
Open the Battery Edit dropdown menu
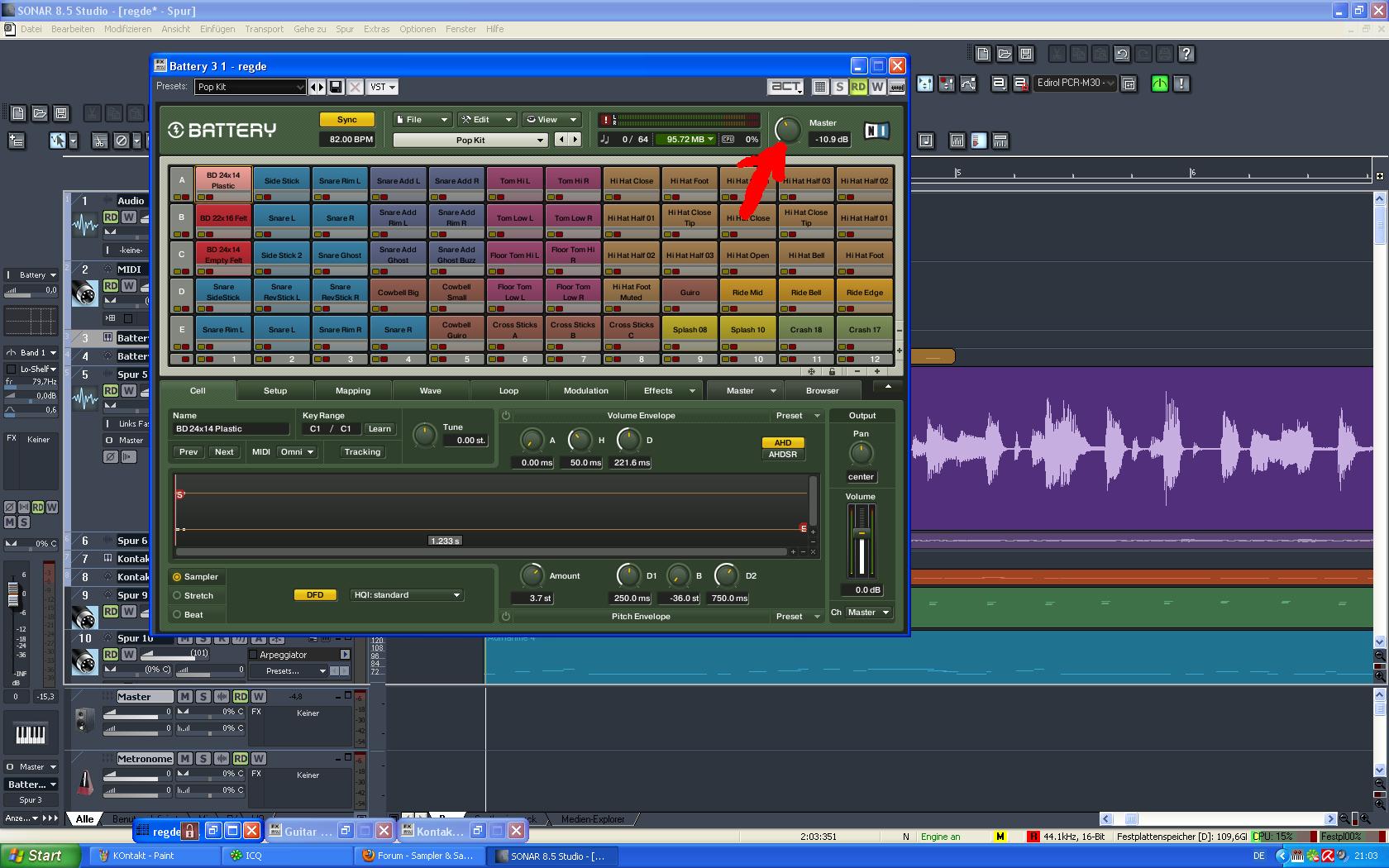tap(488, 120)
